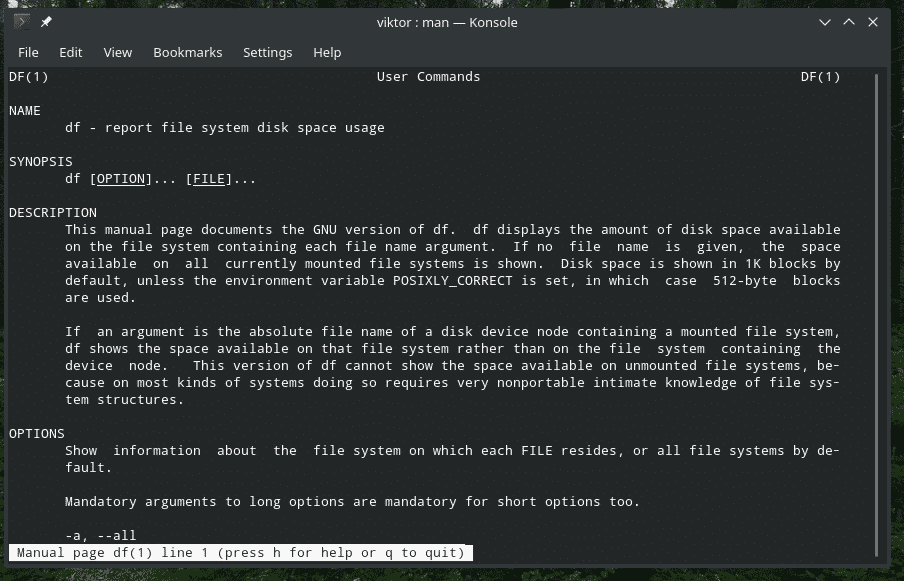
Task: Open the File menu
Action: tap(28, 52)
